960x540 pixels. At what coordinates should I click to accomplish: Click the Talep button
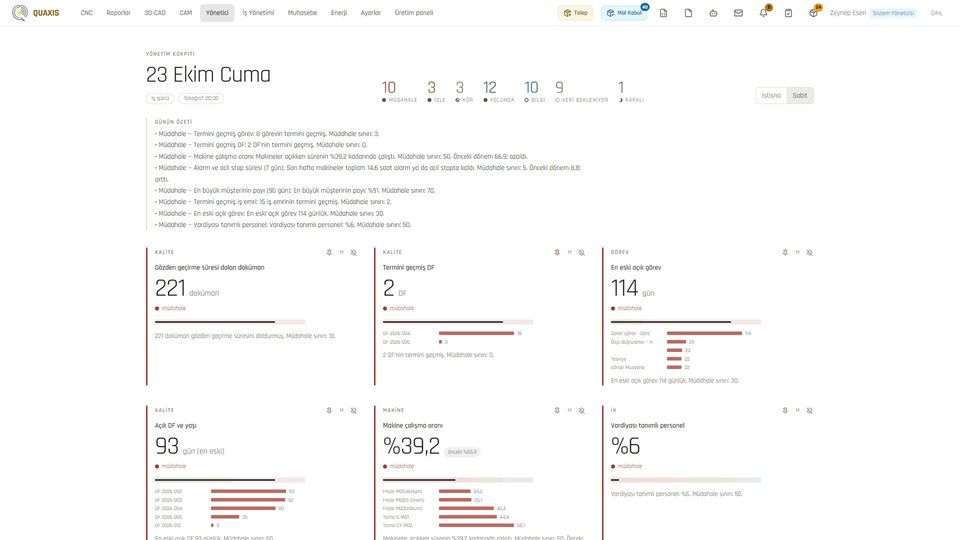click(575, 13)
